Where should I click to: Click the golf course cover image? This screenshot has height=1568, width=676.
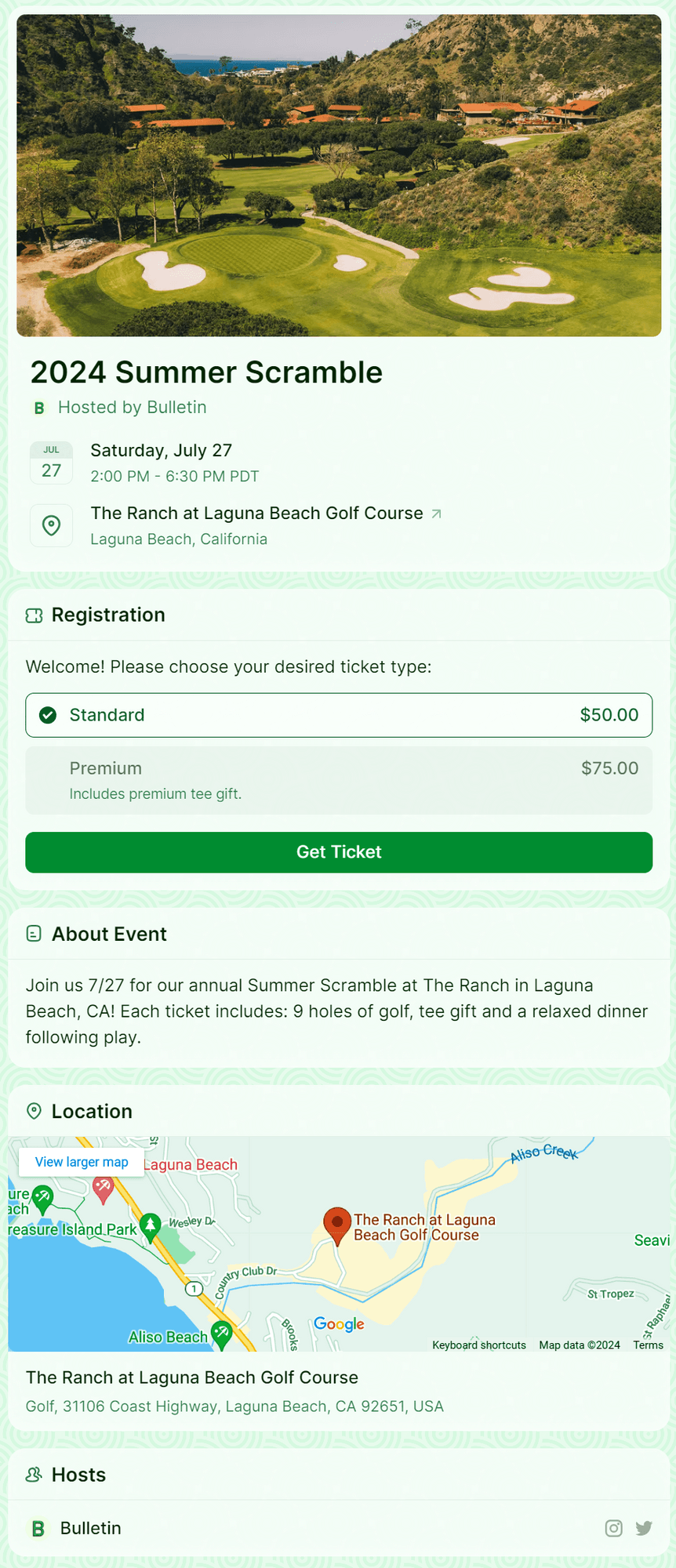click(x=339, y=176)
